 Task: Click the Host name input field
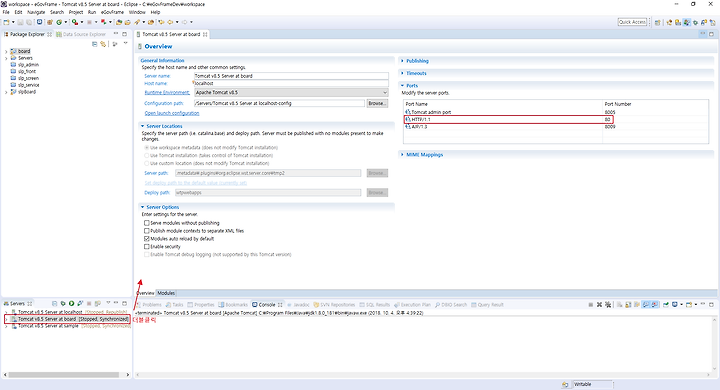291,84
